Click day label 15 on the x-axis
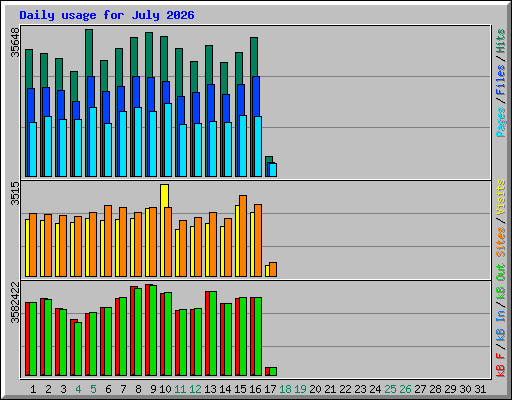 click(x=240, y=389)
